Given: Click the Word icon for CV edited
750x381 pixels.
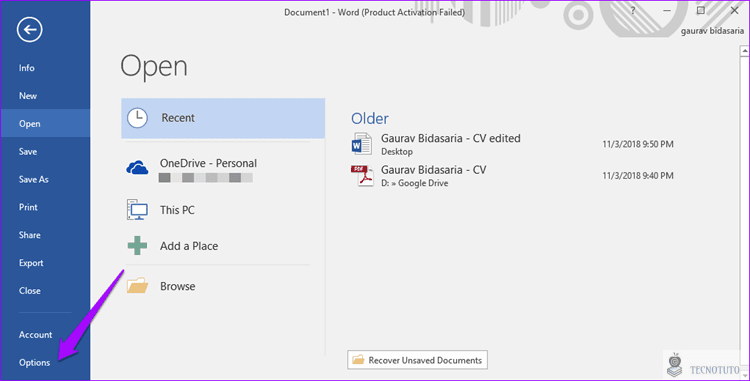Looking at the screenshot, I should click(361, 144).
